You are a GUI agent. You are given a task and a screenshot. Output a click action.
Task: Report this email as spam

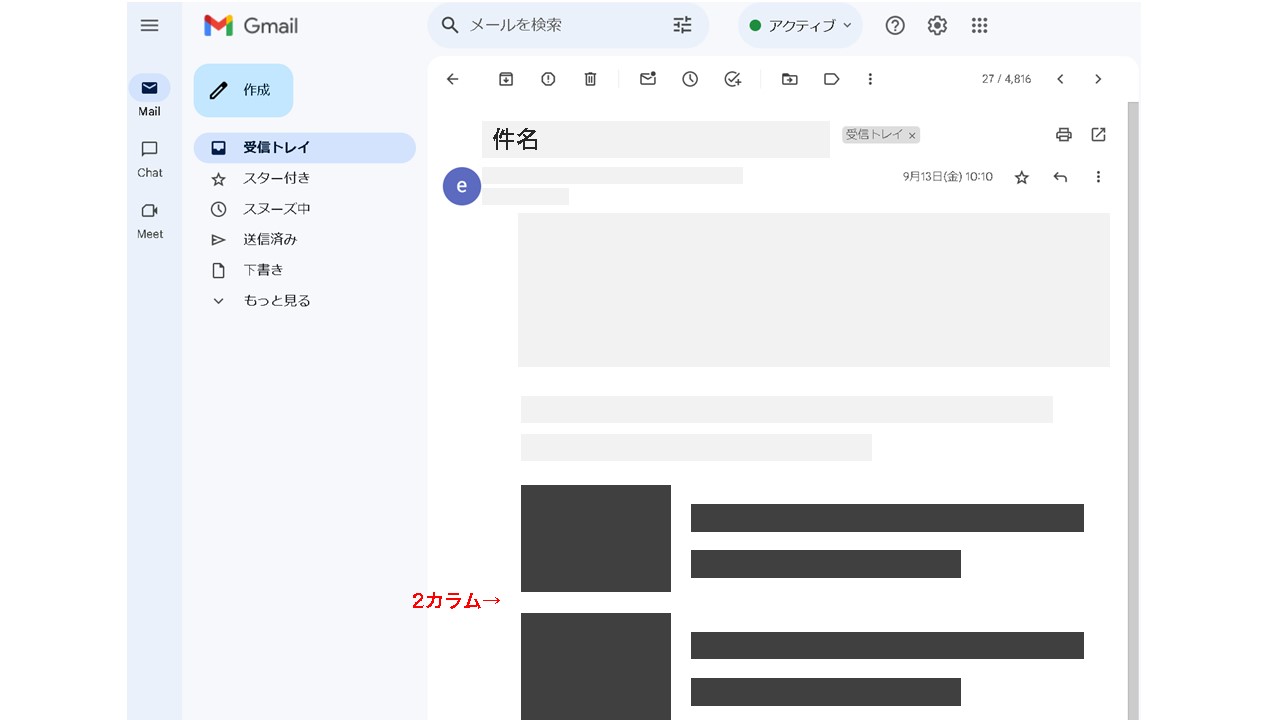pyautogui.click(x=548, y=79)
